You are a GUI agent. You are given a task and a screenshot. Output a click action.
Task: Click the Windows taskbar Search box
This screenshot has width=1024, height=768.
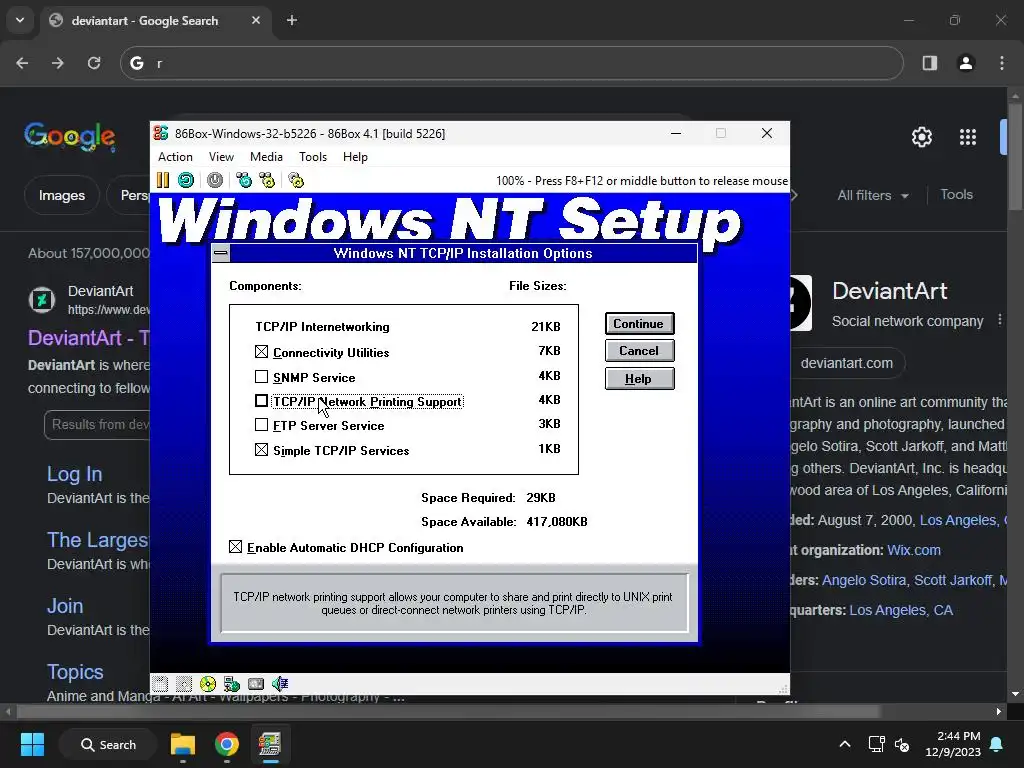108,744
